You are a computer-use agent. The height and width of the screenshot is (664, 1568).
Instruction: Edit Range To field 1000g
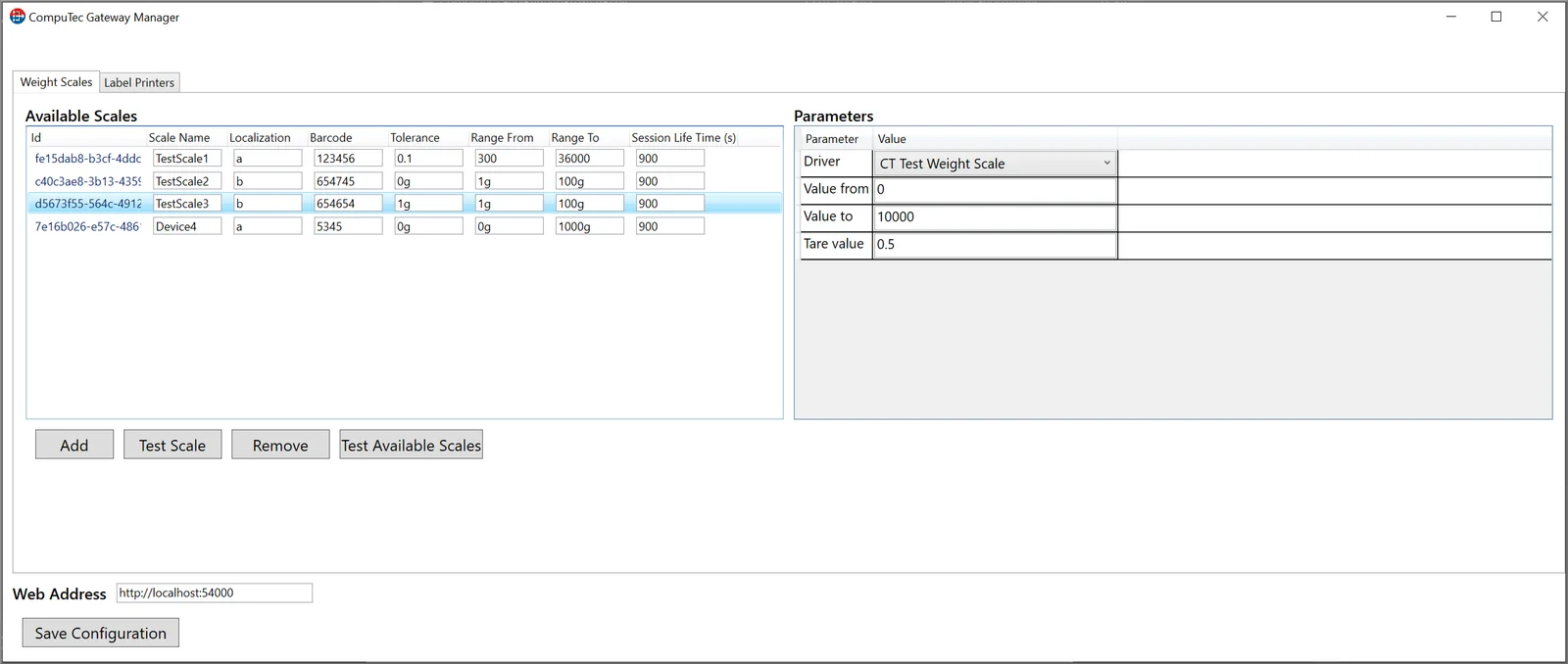(589, 226)
